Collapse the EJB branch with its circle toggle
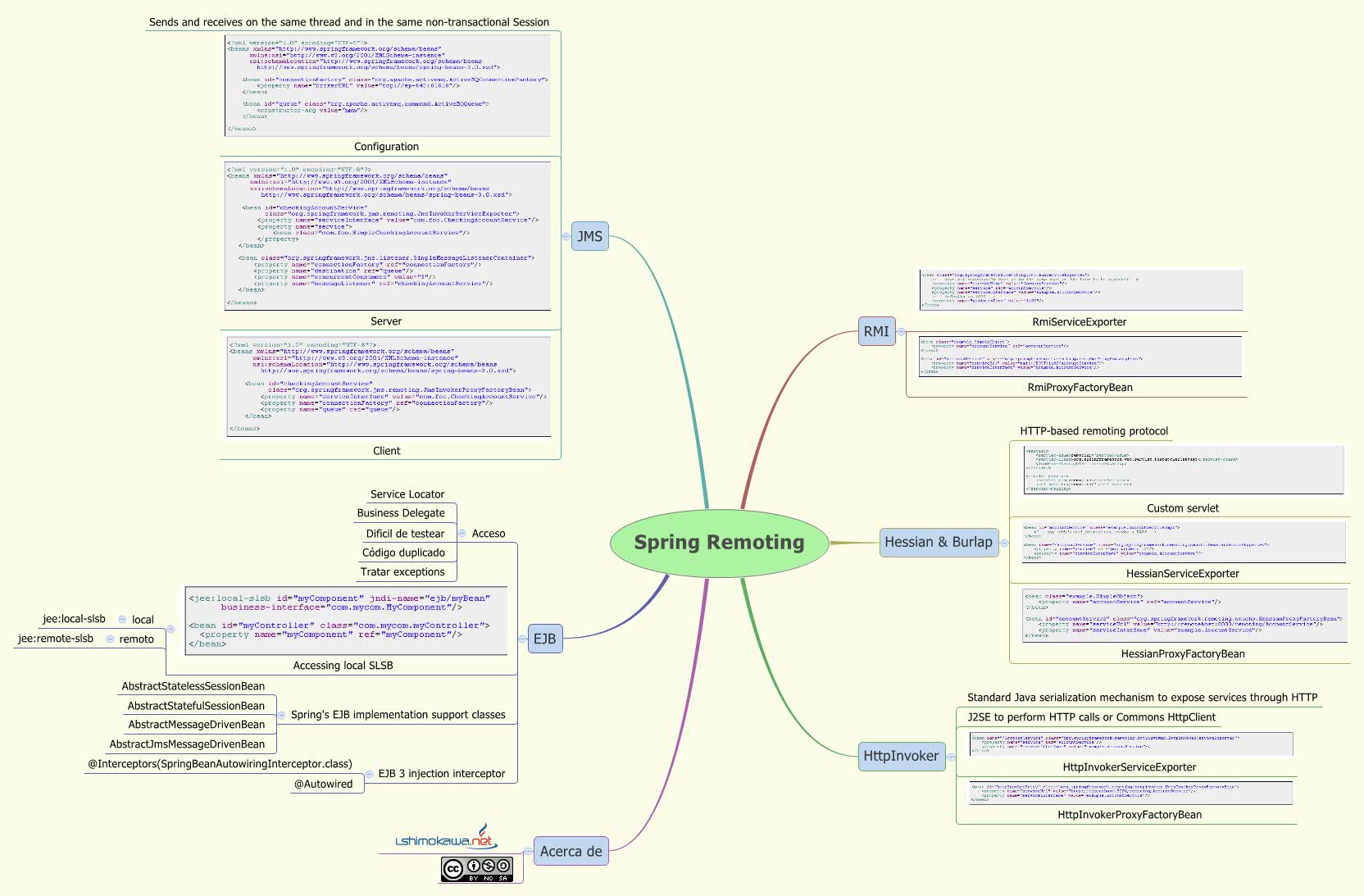The image size is (1364, 896). [522, 637]
